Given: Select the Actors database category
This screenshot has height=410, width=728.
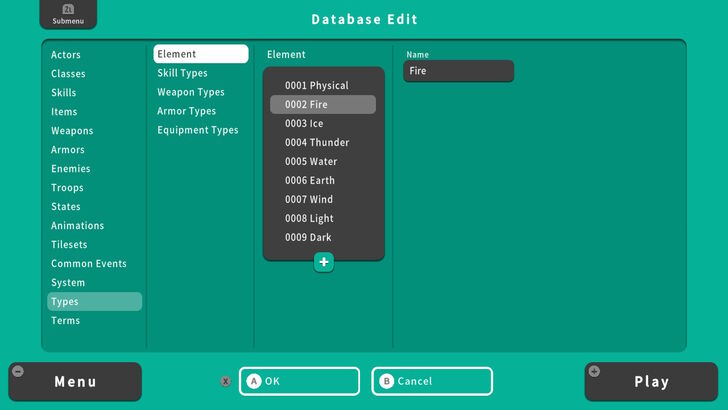Looking at the screenshot, I should pyautogui.click(x=66, y=55).
